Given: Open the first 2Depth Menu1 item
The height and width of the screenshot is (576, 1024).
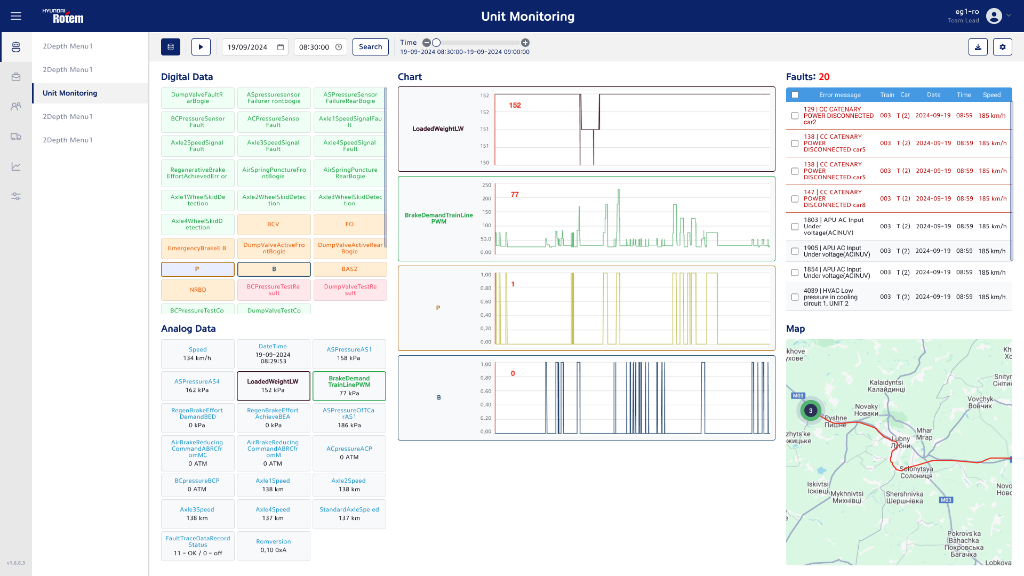Looking at the screenshot, I should click(x=68, y=46).
